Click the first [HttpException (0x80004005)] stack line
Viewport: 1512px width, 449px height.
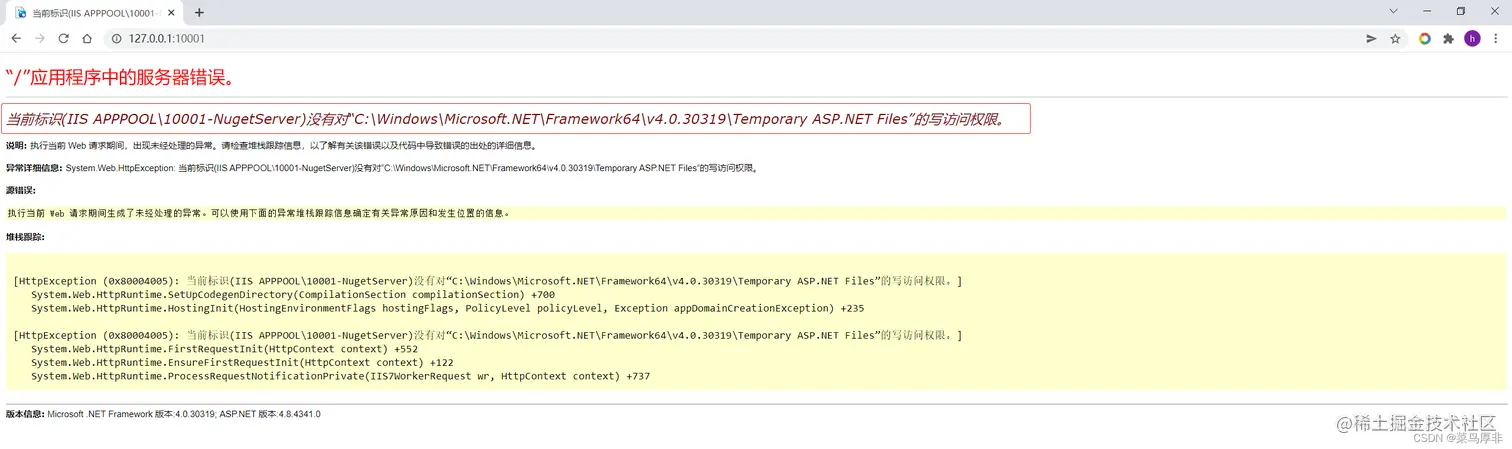click(x=488, y=281)
